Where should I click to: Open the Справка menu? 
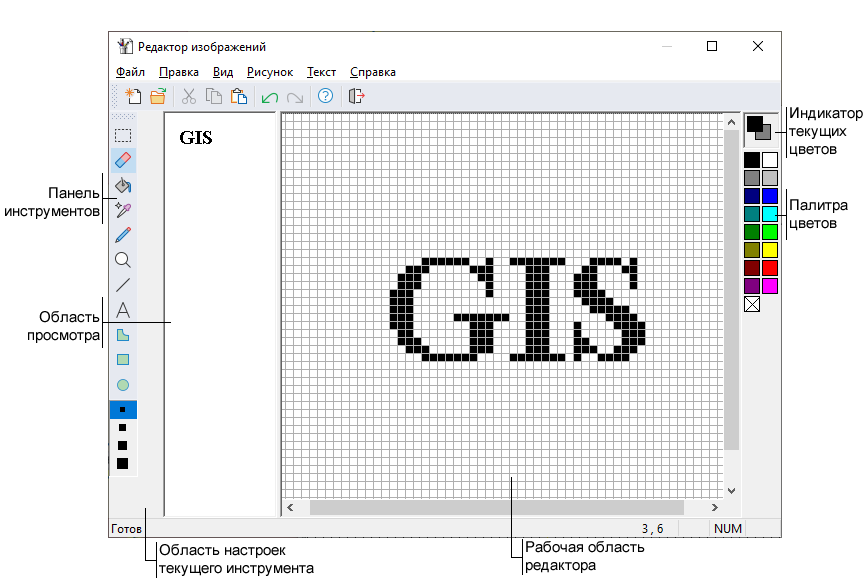pyautogui.click(x=372, y=72)
